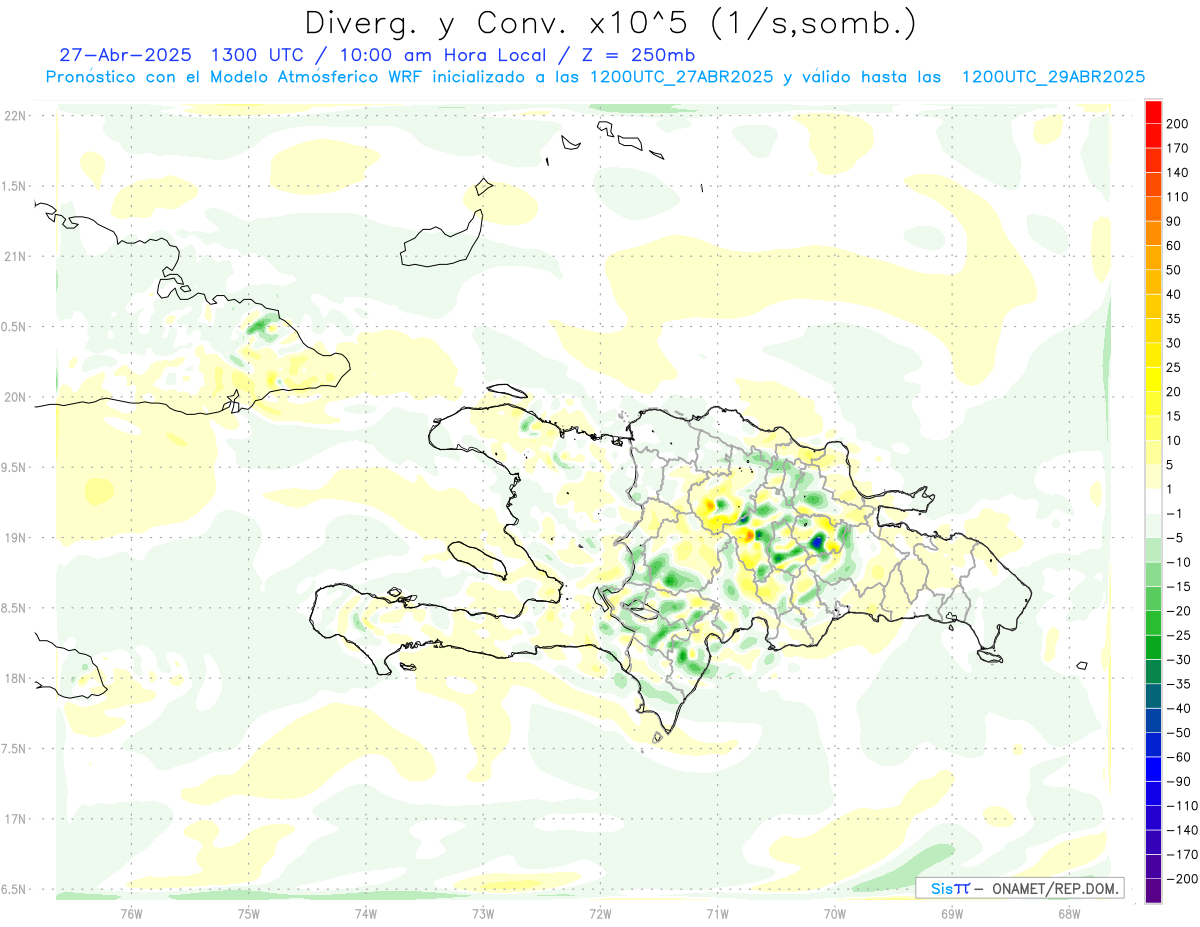Click the 40 value on the colorbar
Viewport: 1200px width, 927px height.
(x=1175, y=294)
